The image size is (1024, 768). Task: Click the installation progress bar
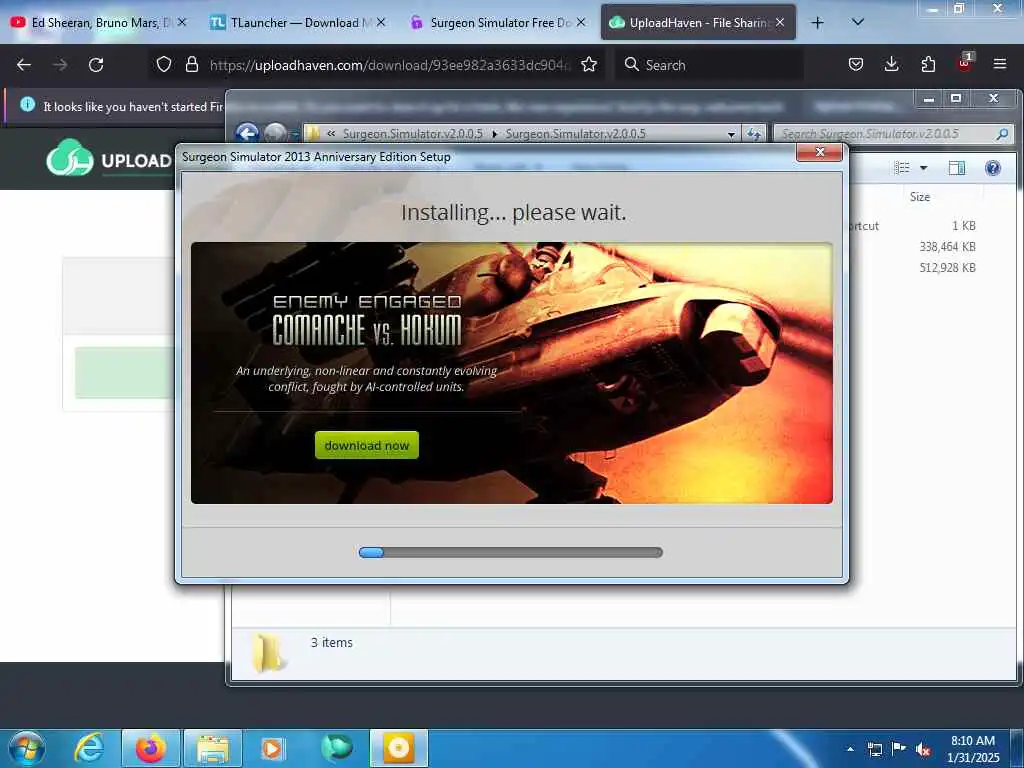coord(511,552)
